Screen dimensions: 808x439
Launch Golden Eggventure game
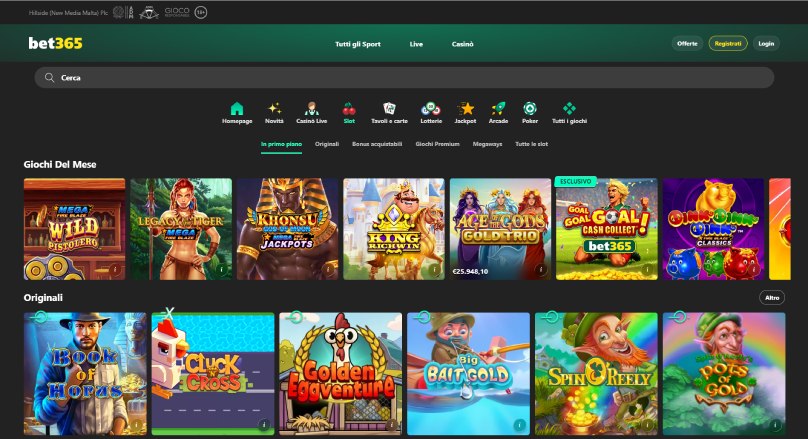click(x=341, y=374)
